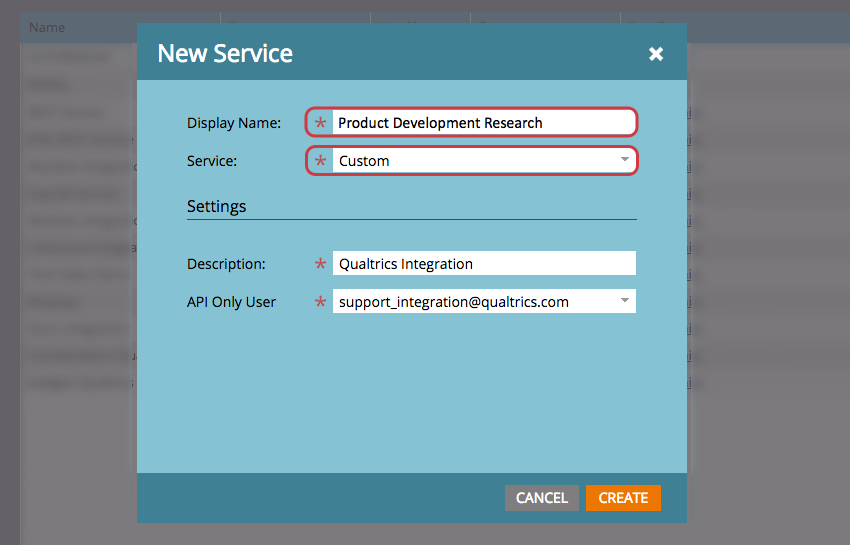Click the Description field label
The height and width of the screenshot is (545, 850).
point(226,264)
